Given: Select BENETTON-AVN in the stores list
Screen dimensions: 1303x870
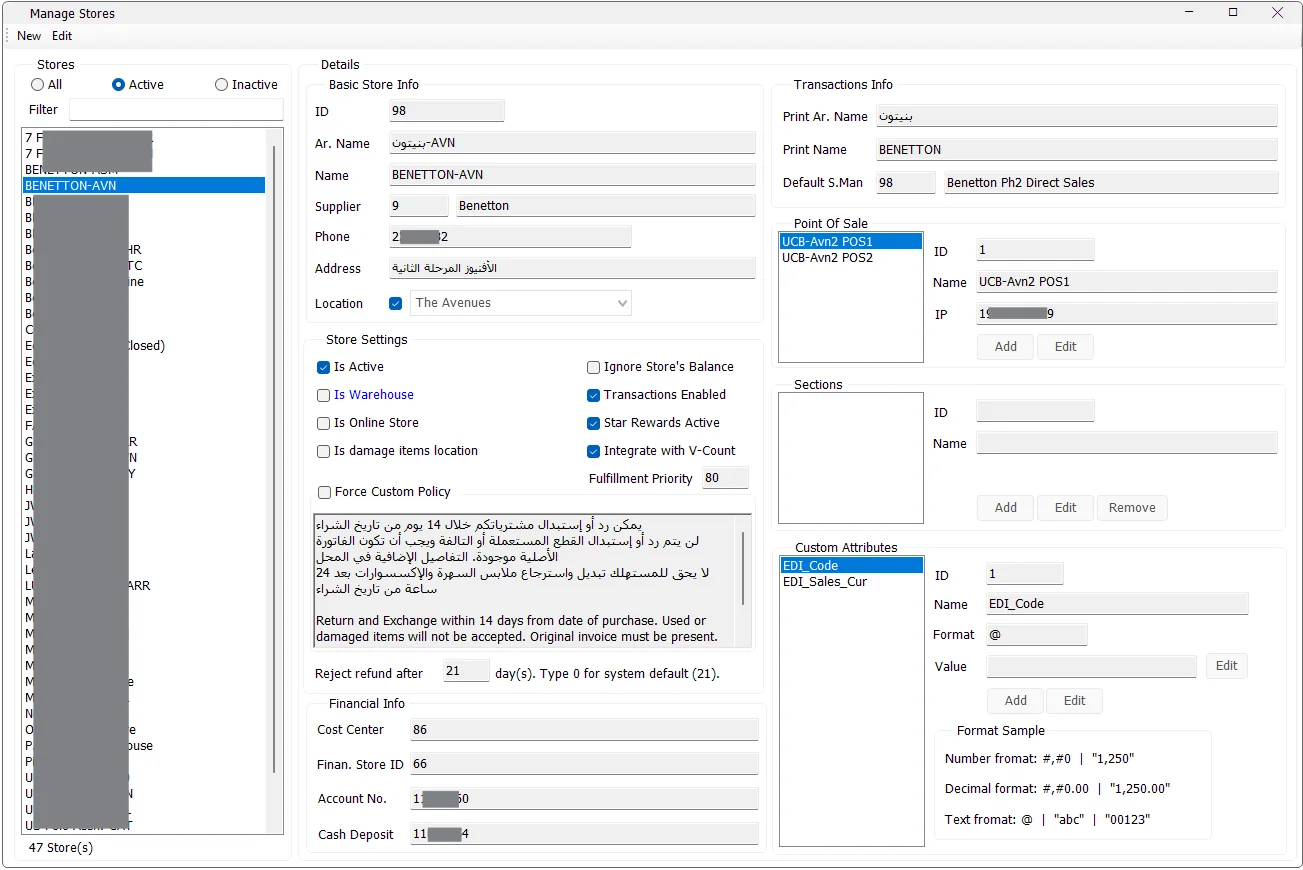Looking at the screenshot, I should [144, 186].
